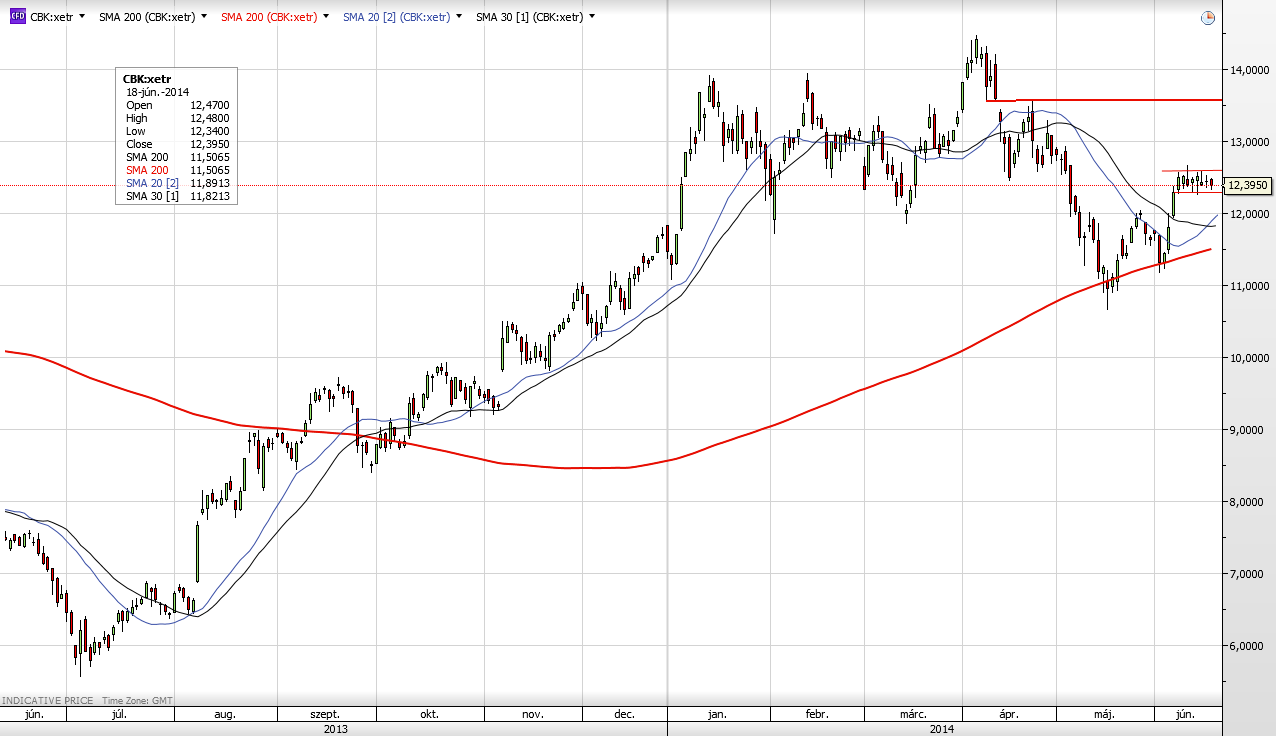Click the máj. month label on time axis

[x=1104, y=715]
